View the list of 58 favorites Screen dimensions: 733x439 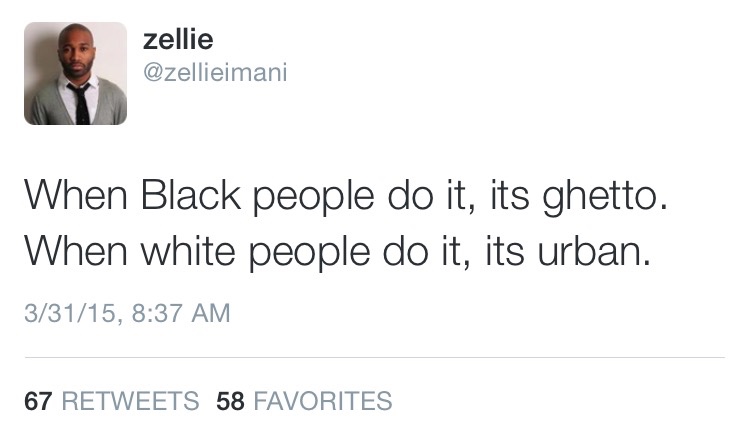(304, 402)
